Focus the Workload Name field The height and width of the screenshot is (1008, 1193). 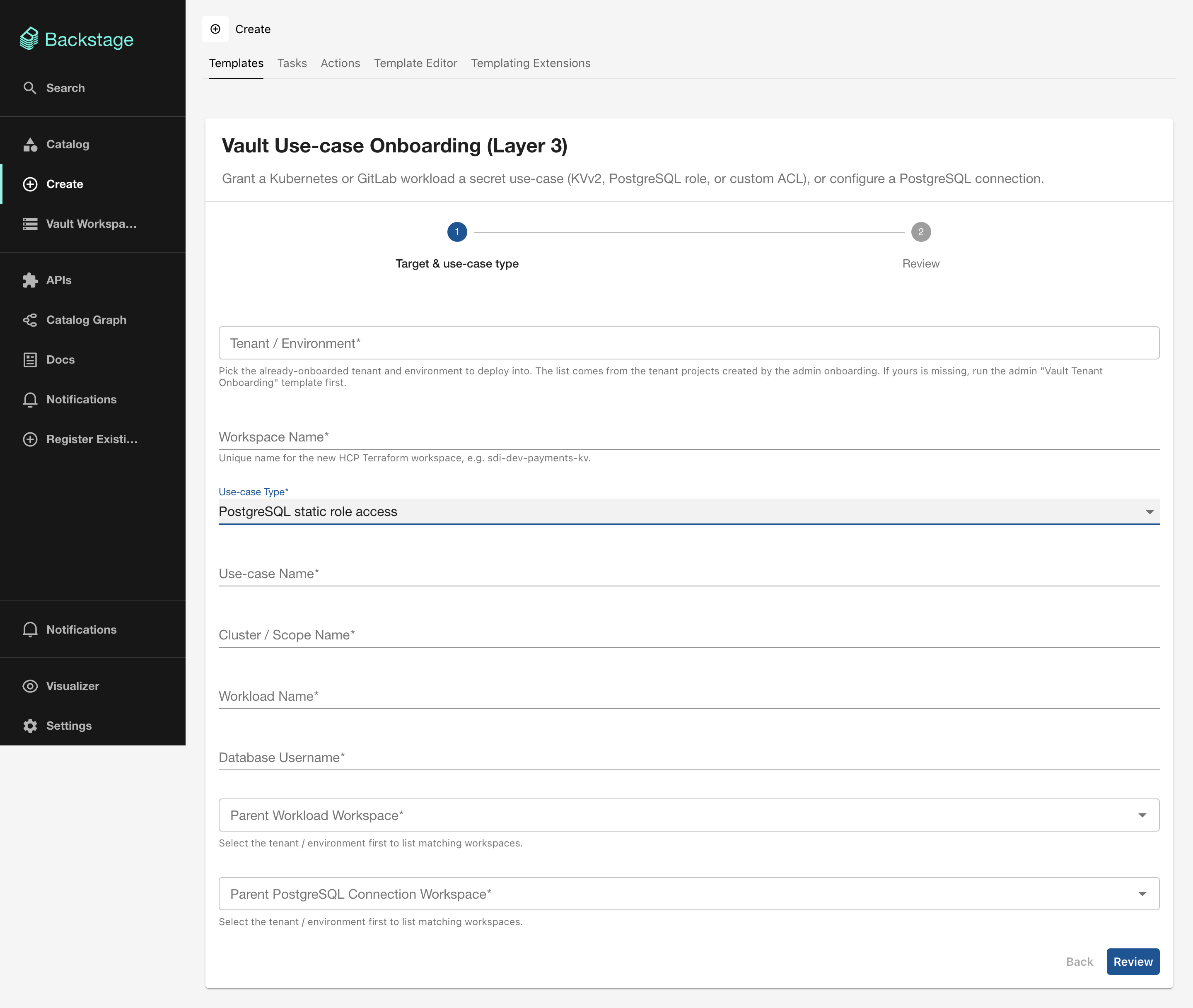tap(689, 696)
